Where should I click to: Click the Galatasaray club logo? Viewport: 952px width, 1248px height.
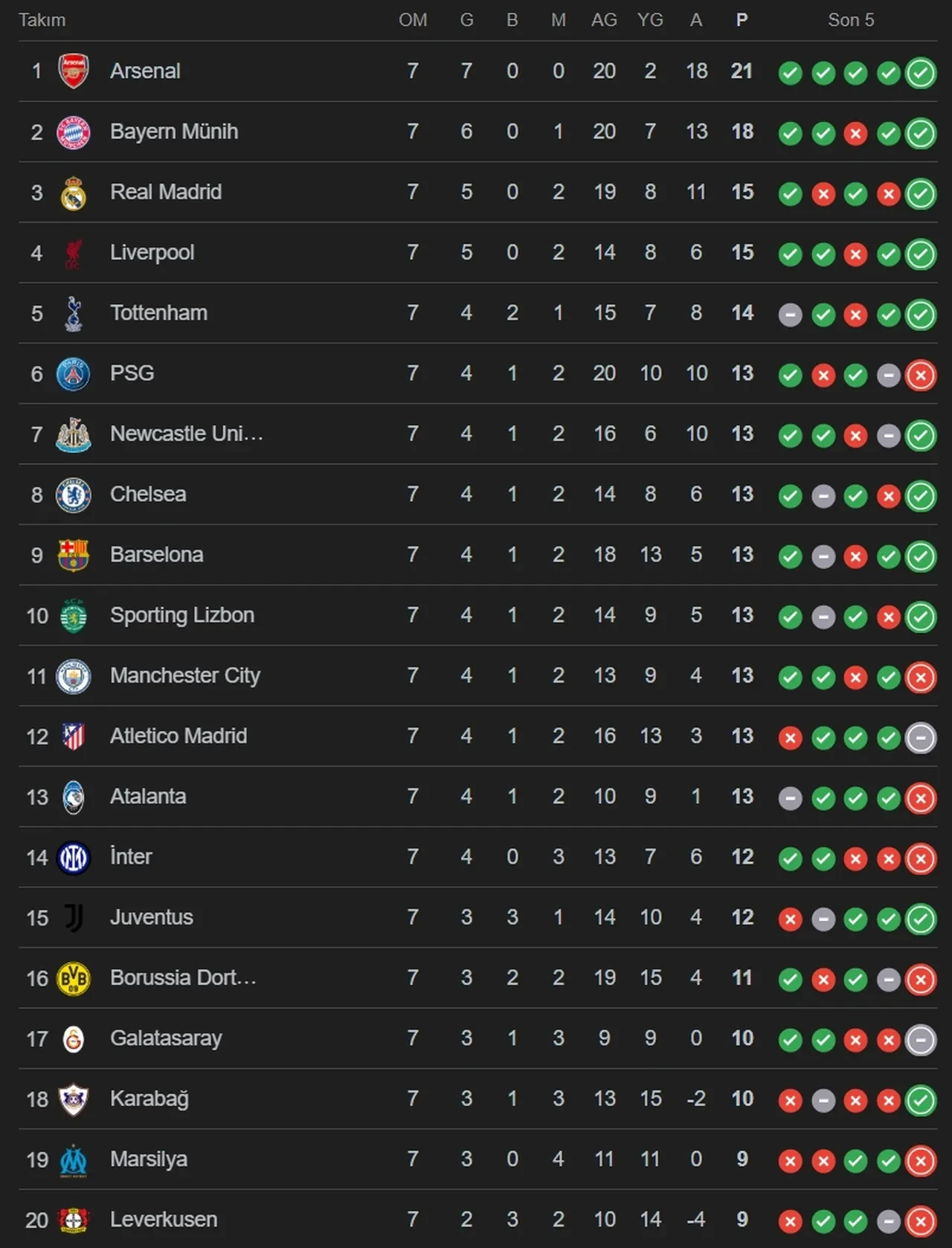[73, 1039]
